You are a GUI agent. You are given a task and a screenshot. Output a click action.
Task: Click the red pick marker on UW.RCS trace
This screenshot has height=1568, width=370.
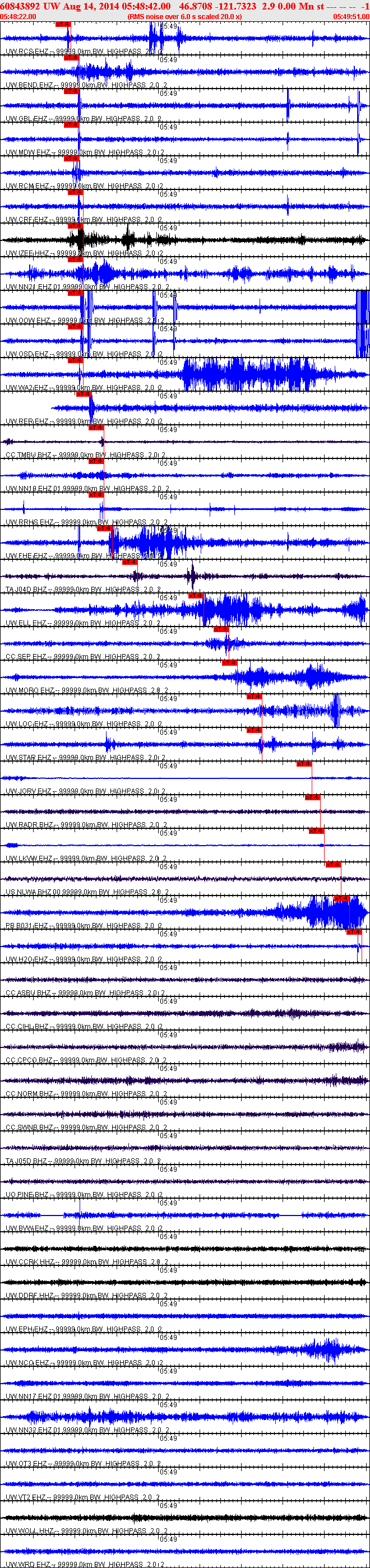click(x=63, y=24)
